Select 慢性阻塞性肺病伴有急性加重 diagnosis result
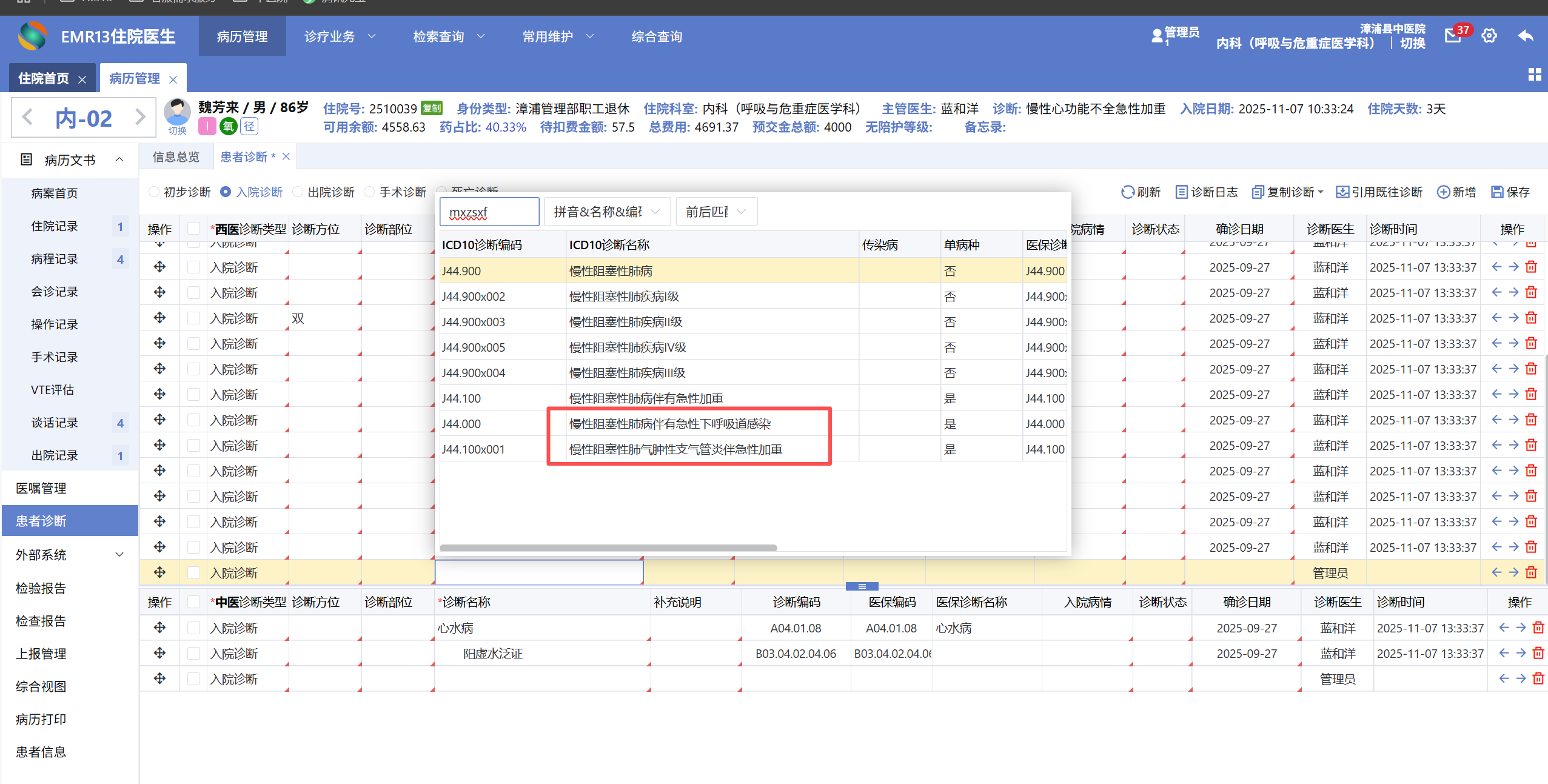Image resolution: width=1548 pixels, height=784 pixels. [x=646, y=398]
